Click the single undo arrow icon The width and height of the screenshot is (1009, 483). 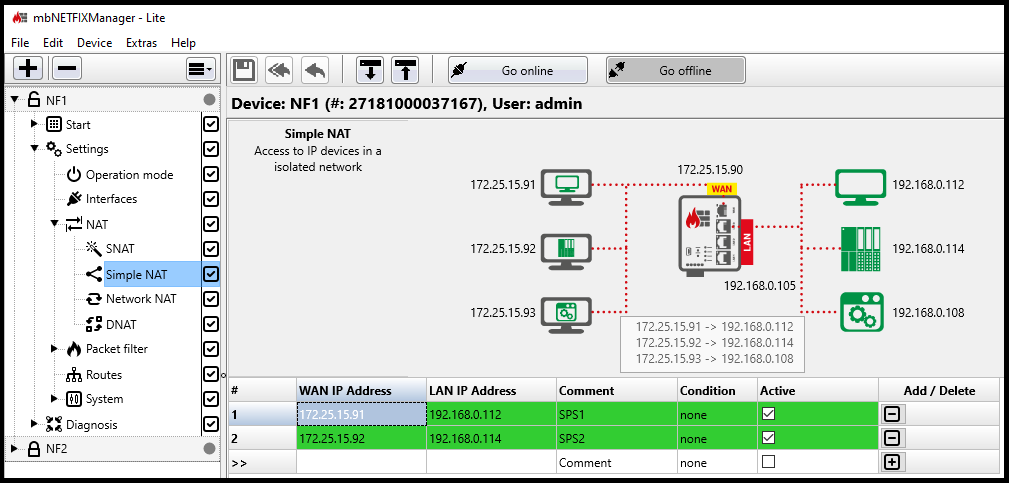point(315,70)
